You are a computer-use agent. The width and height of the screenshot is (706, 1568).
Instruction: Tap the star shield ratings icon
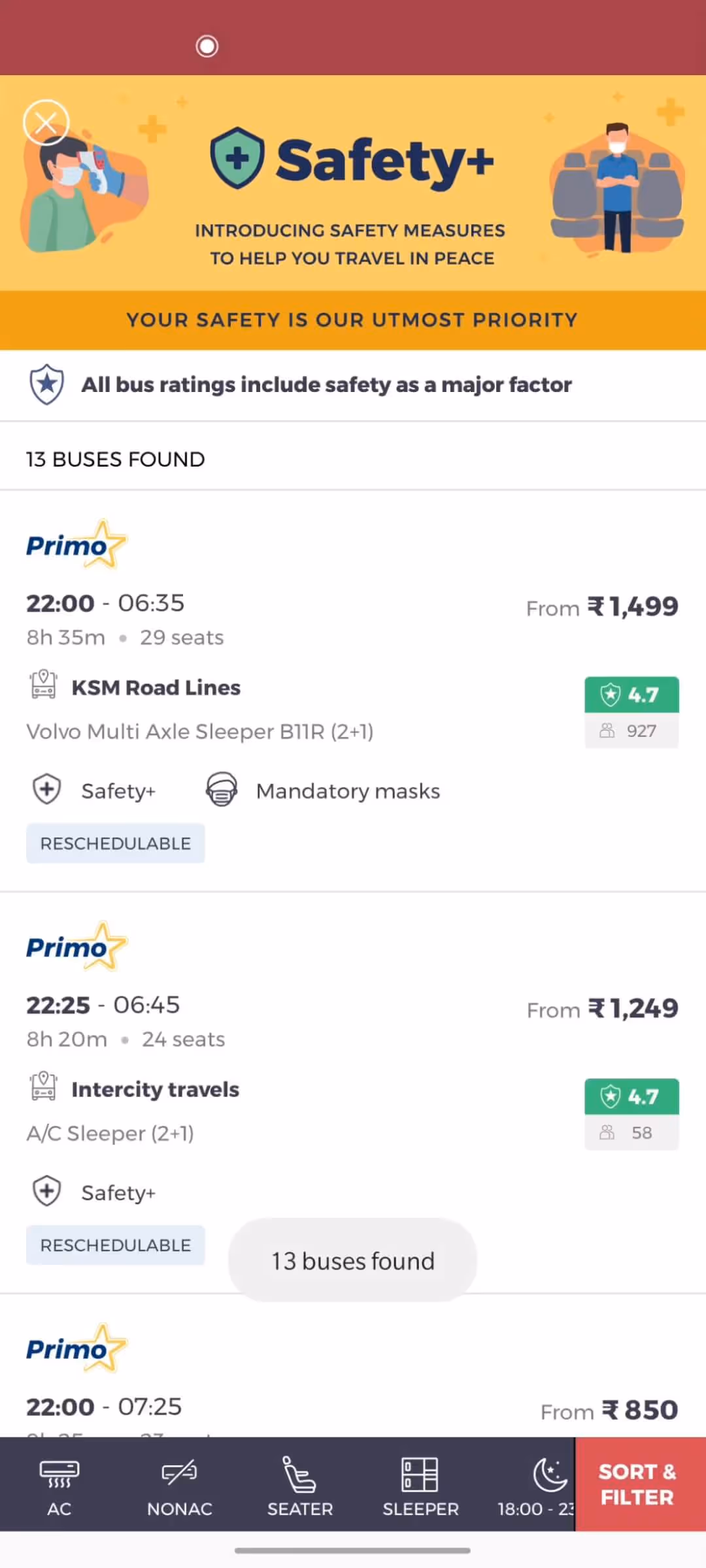click(x=47, y=385)
